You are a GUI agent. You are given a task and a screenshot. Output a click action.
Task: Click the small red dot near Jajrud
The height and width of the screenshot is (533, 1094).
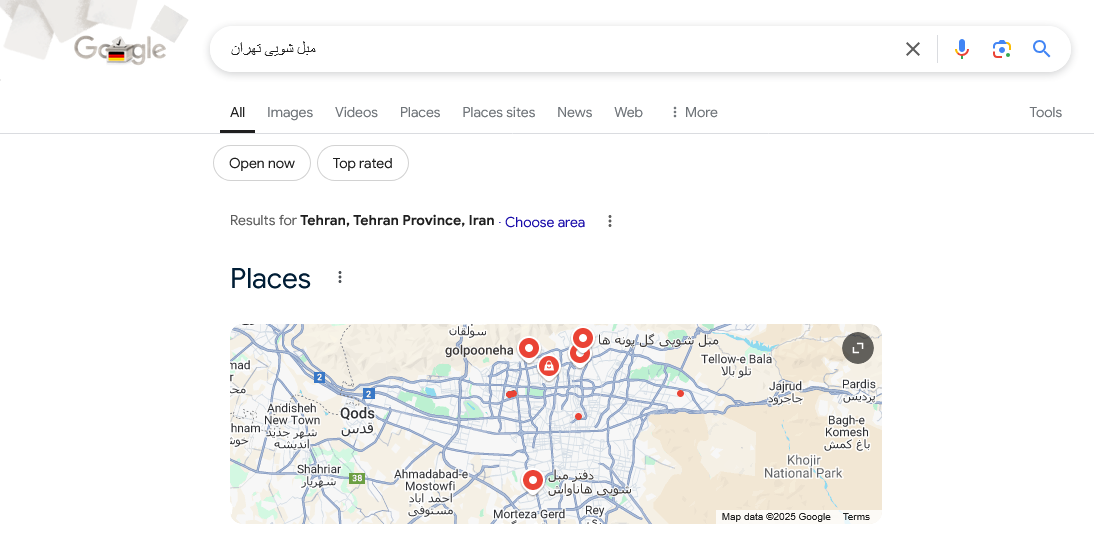(680, 393)
